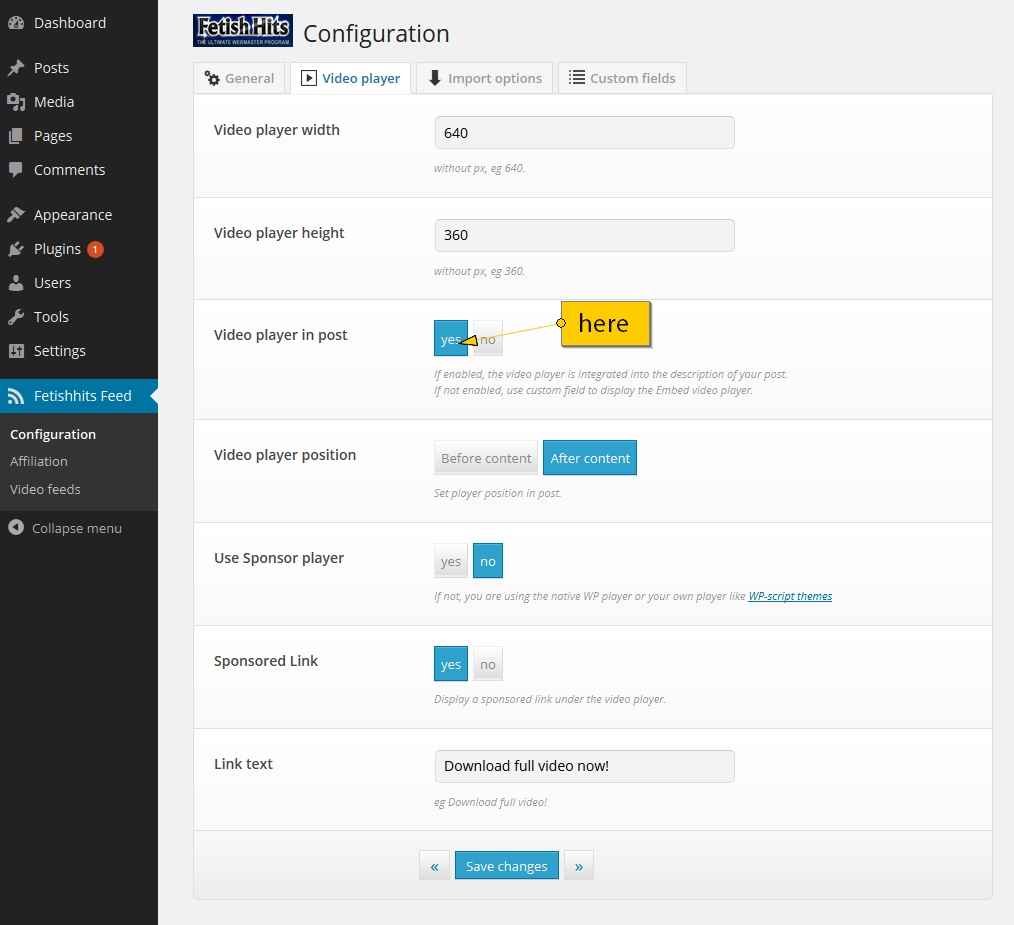Select Before content player position
The width and height of the screenshot is (1014, 925).
click(x=486, y=458)
